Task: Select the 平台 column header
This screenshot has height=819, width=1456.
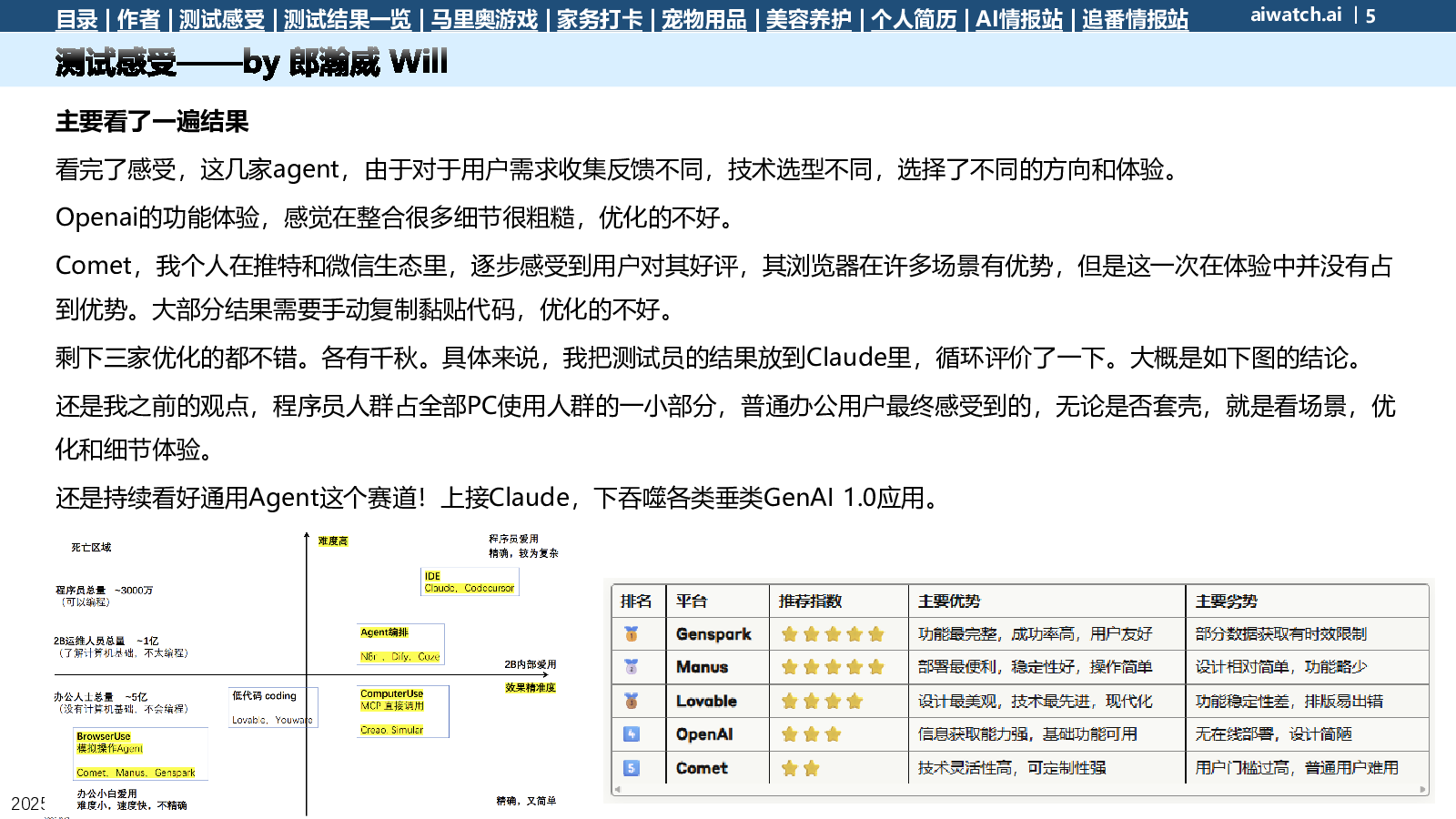Action: click(x=692, y=601)
